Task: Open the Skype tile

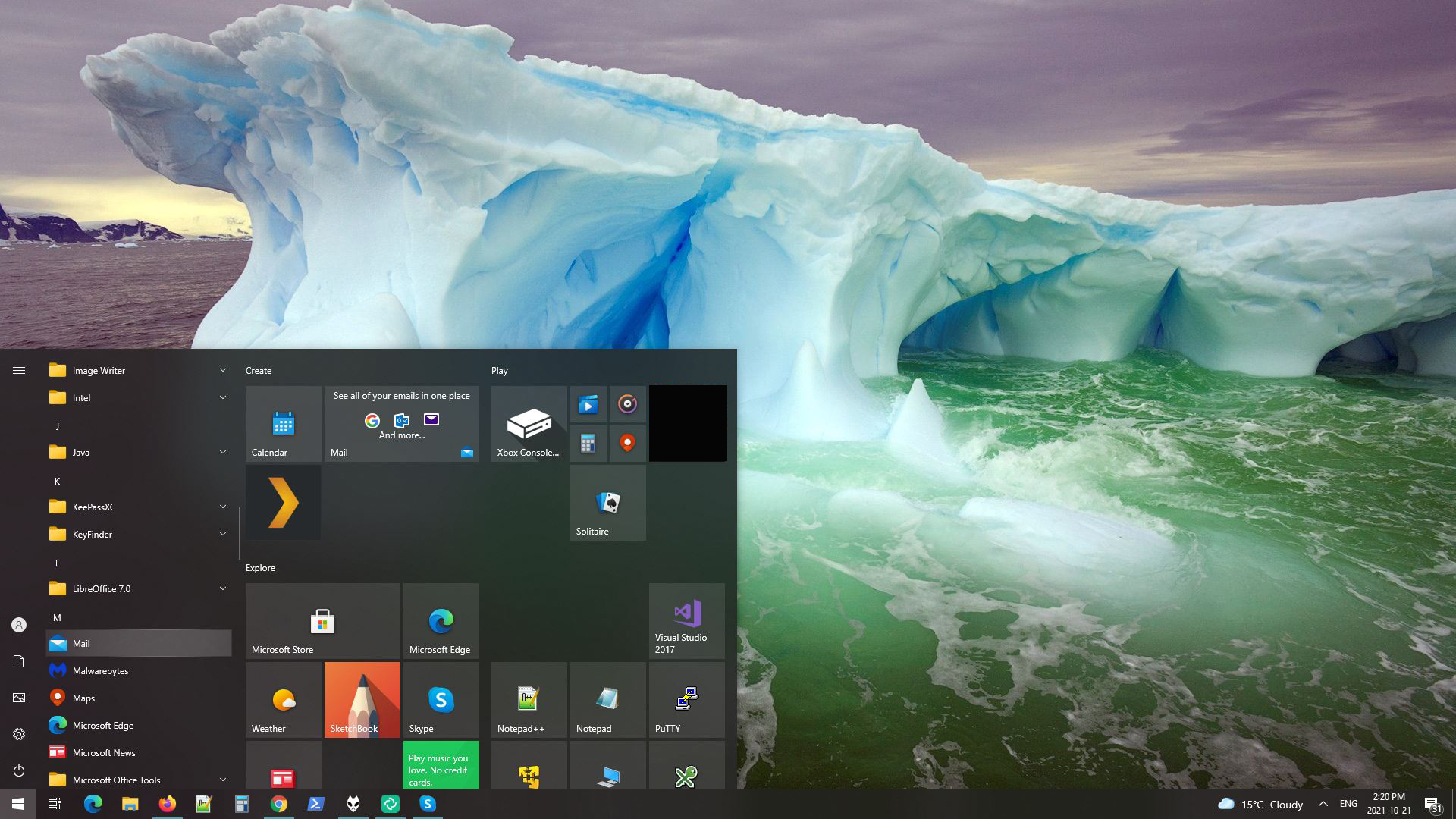Action: click(441, 699)
